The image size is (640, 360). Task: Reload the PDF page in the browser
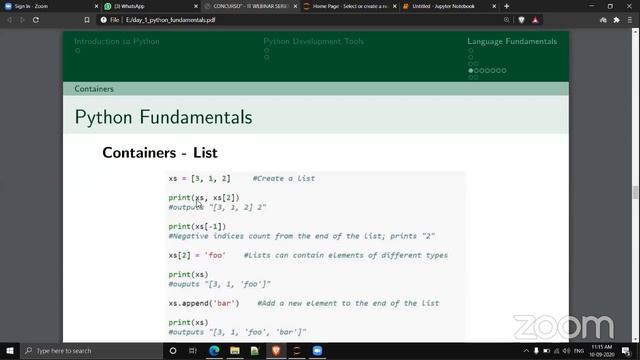(36, 20)
